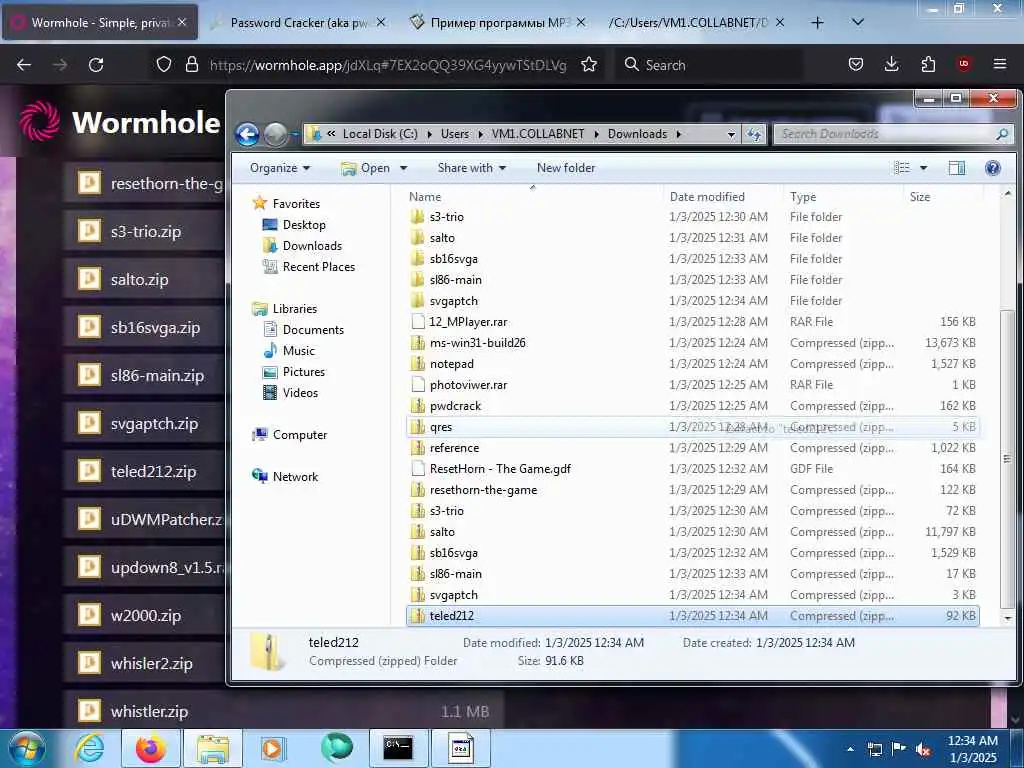
Task: Sort files by the Name column header
Action: pyautogui.click(x=532, y=197)
